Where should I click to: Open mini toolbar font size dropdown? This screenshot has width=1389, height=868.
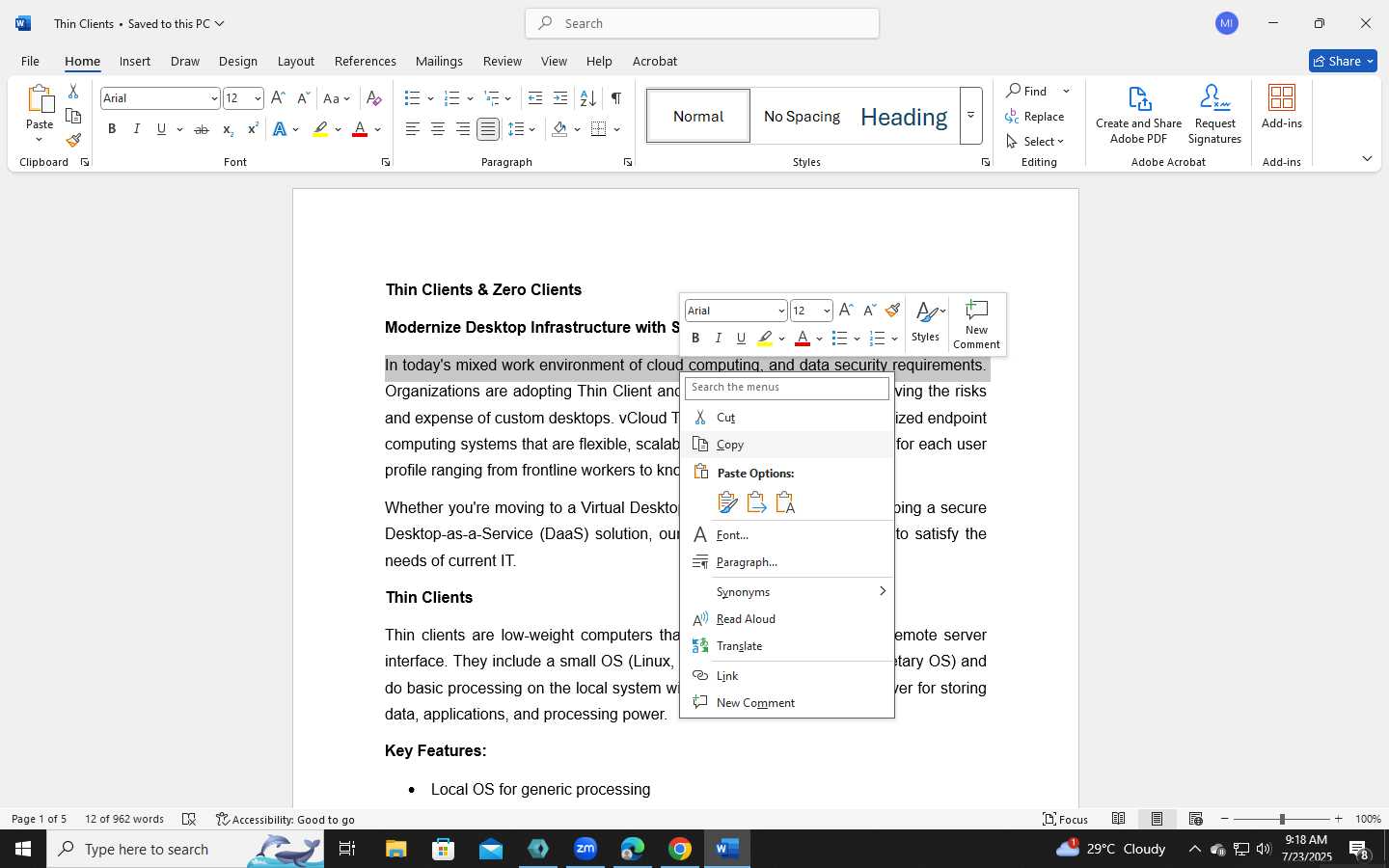click(x=827, y=311)
